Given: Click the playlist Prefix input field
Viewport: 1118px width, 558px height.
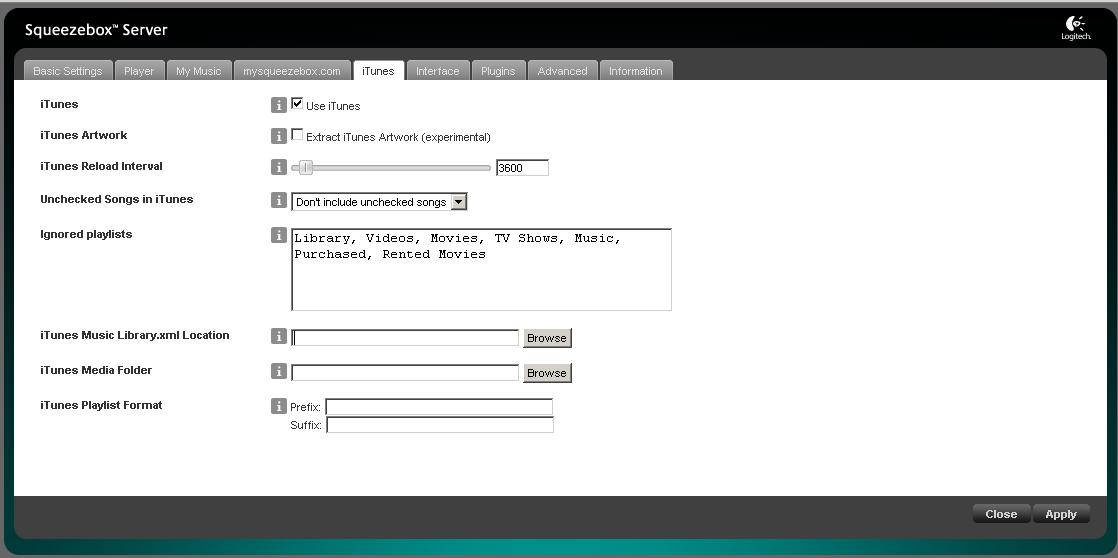Looking at the screenshot, I should pos(439,407).
